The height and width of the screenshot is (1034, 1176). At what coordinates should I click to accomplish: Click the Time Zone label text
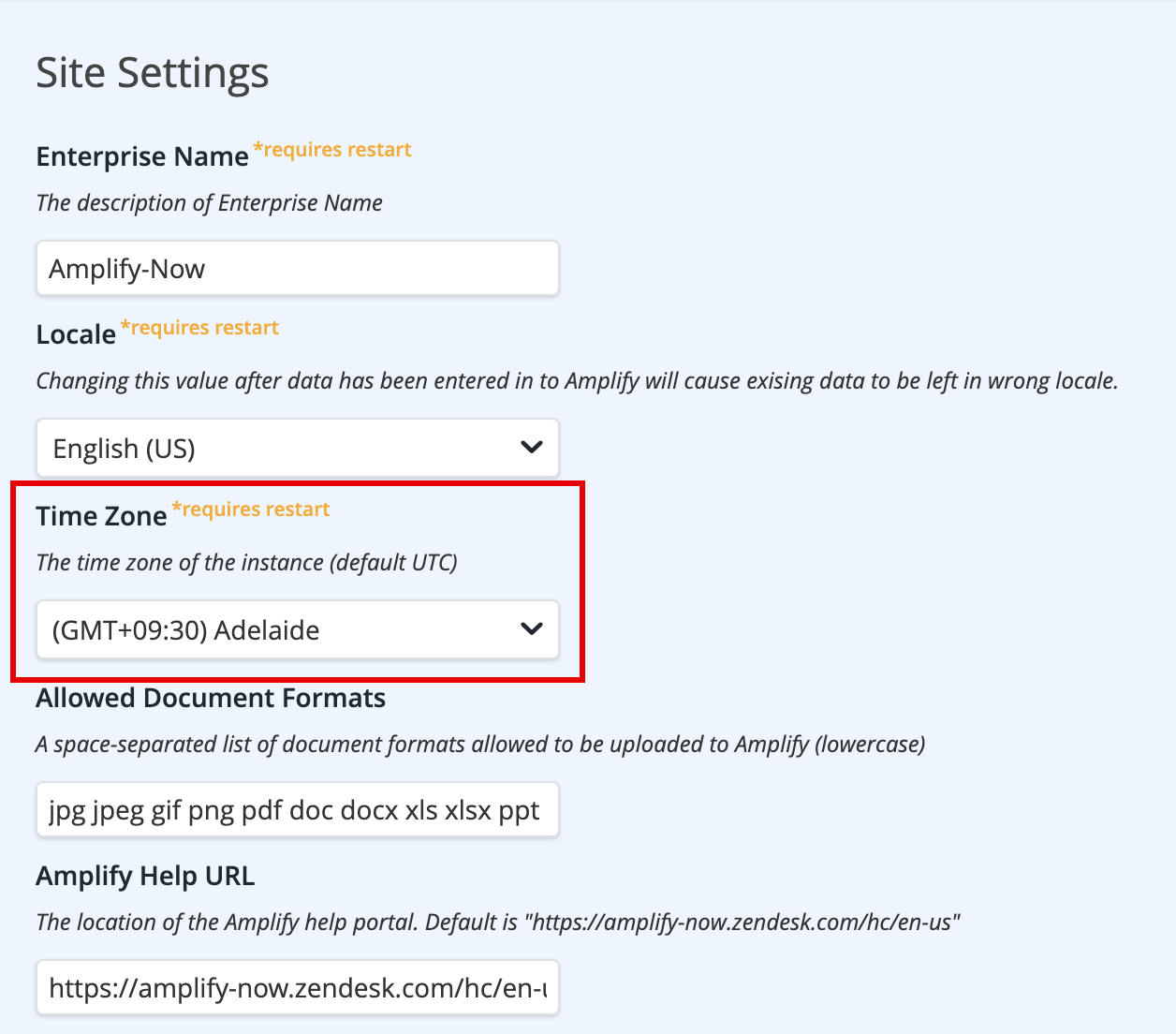click(101, 516)
